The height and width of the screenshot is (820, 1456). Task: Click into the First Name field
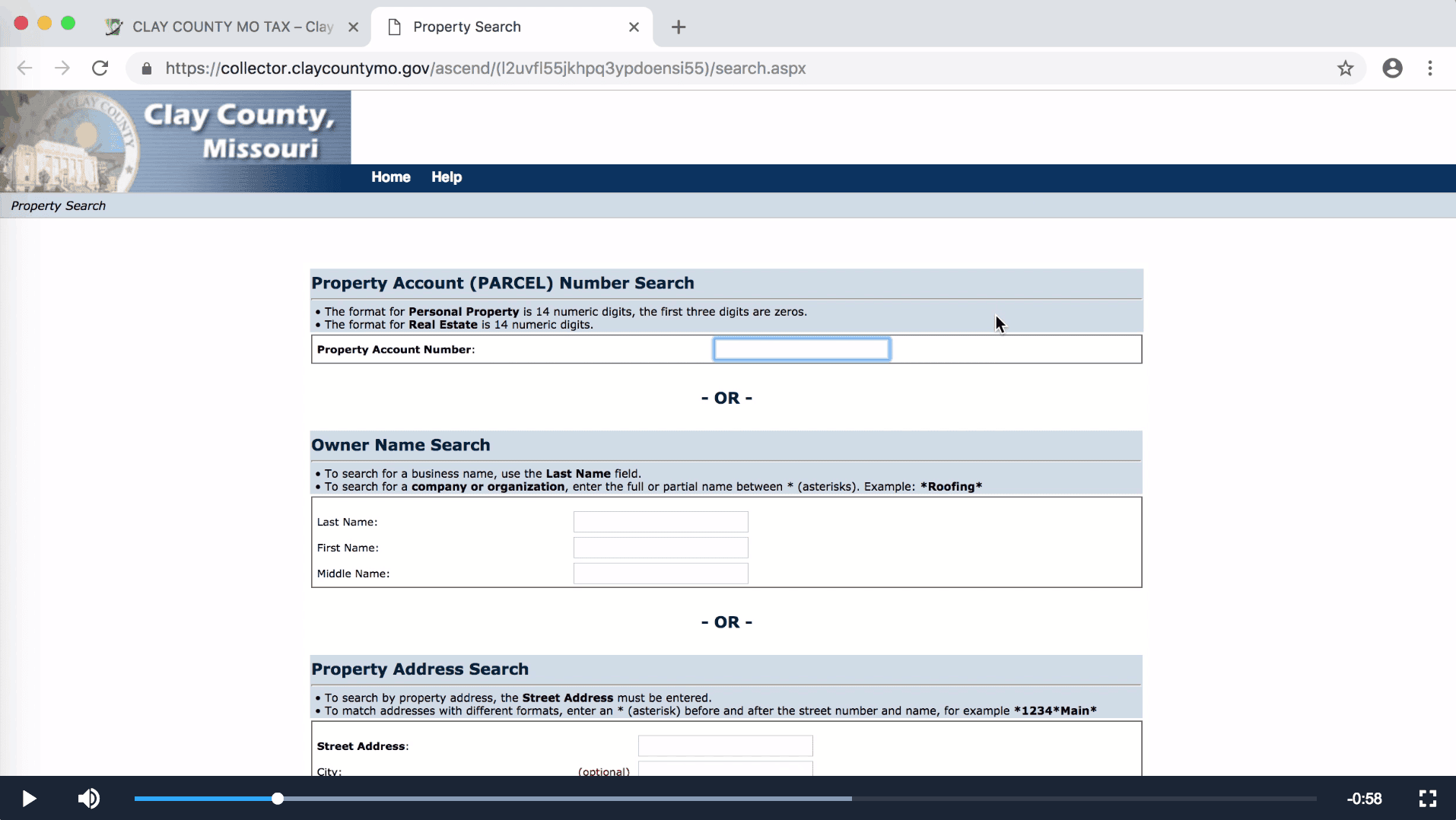(x=660, y=548)
